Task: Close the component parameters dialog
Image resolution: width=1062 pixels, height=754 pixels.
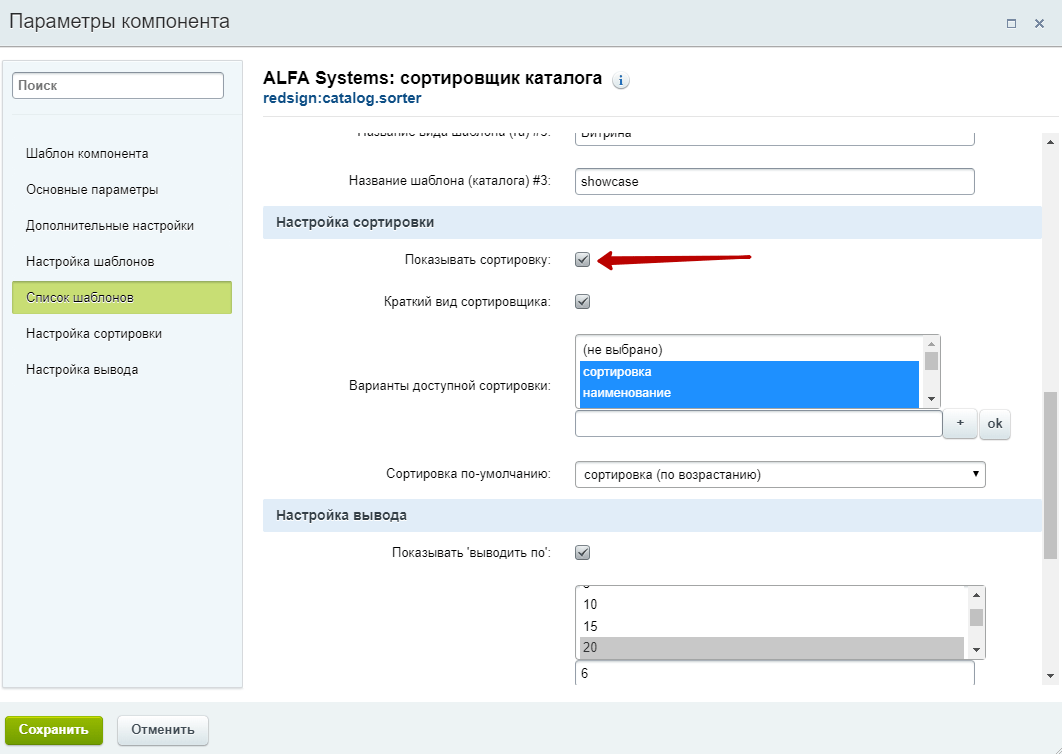Action: pos(1039,24)
